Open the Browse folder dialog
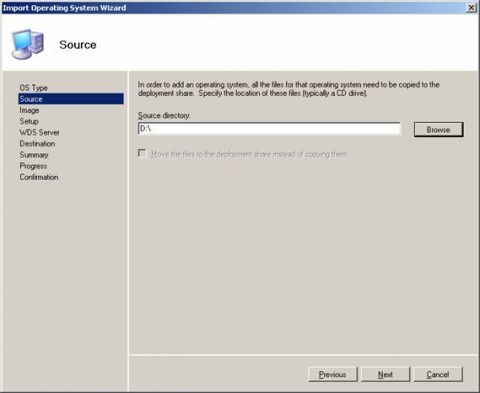 tap(438, 129)
